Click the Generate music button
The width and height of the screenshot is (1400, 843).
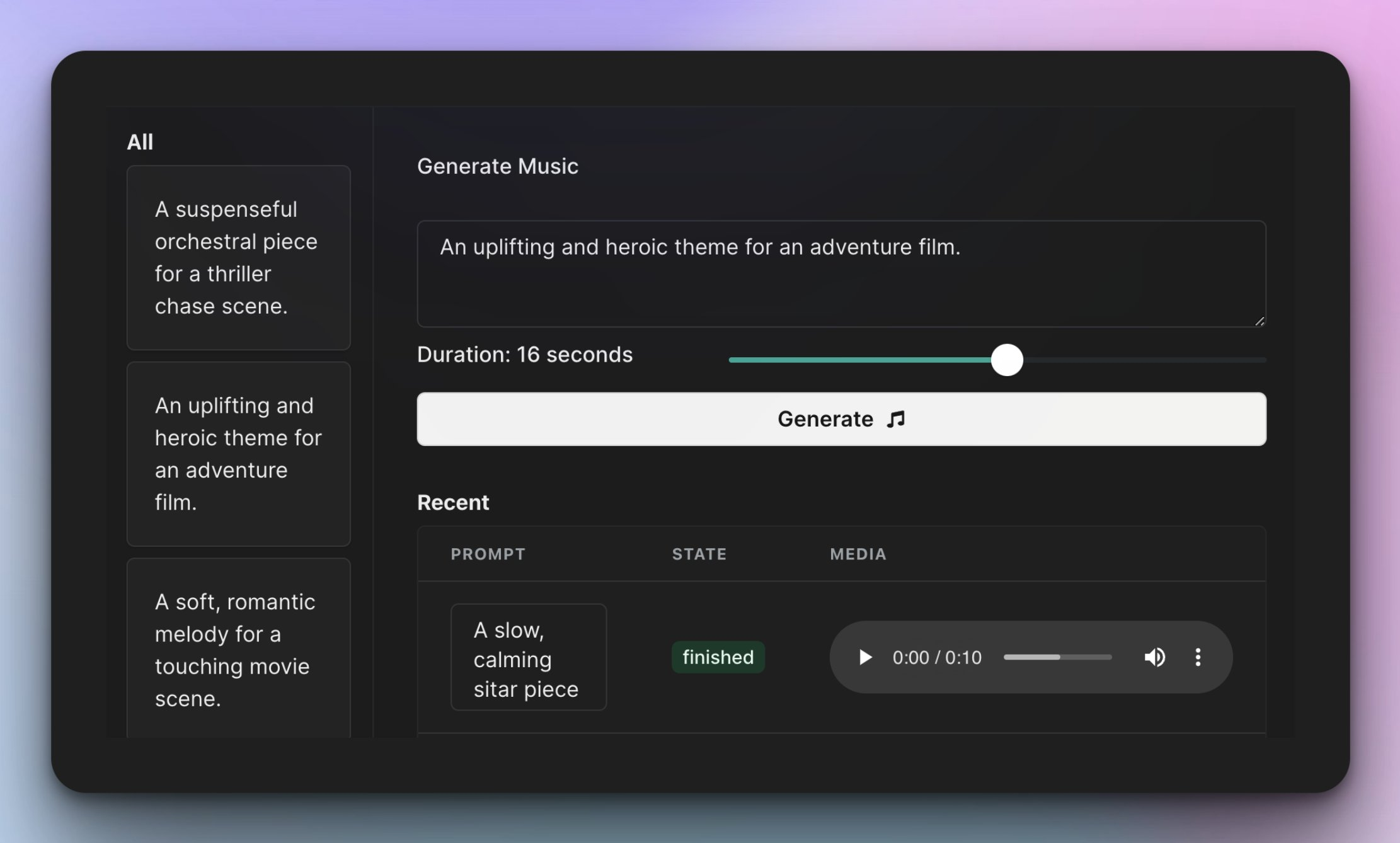tap(842, 418)
